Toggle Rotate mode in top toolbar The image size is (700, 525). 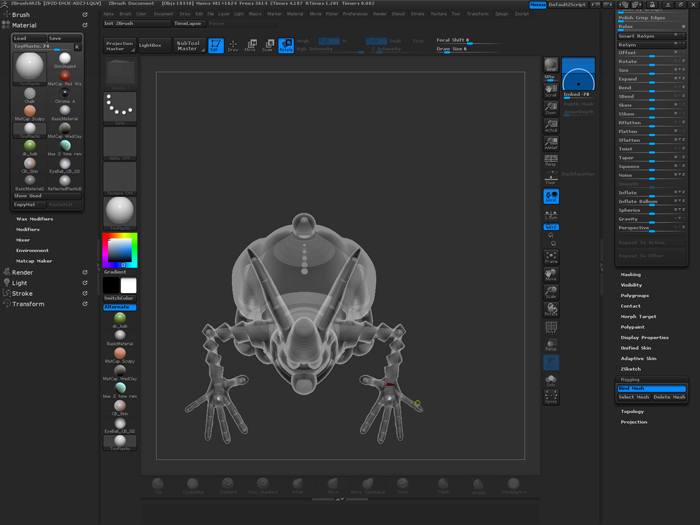(286, 45)
